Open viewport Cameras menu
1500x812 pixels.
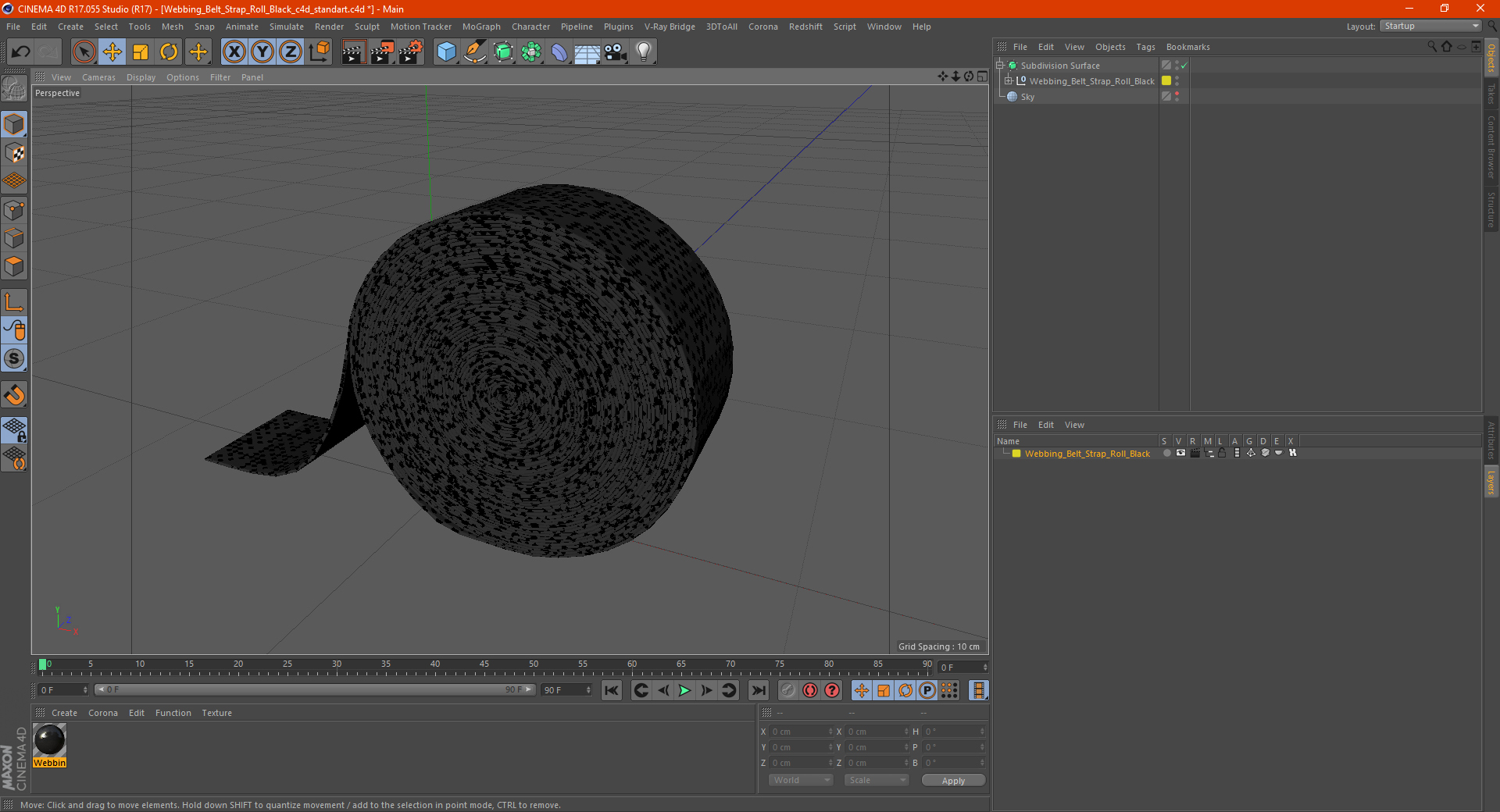pos(98,77)
